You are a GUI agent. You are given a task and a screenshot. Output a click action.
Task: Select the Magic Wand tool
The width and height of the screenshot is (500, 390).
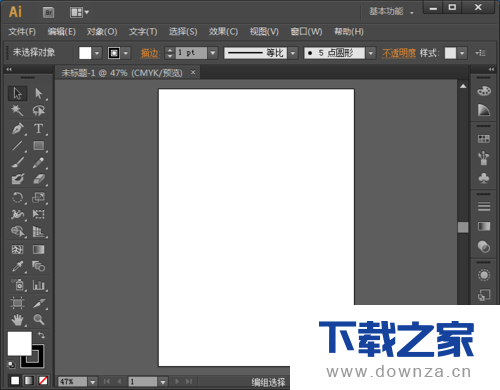point(17,110)
